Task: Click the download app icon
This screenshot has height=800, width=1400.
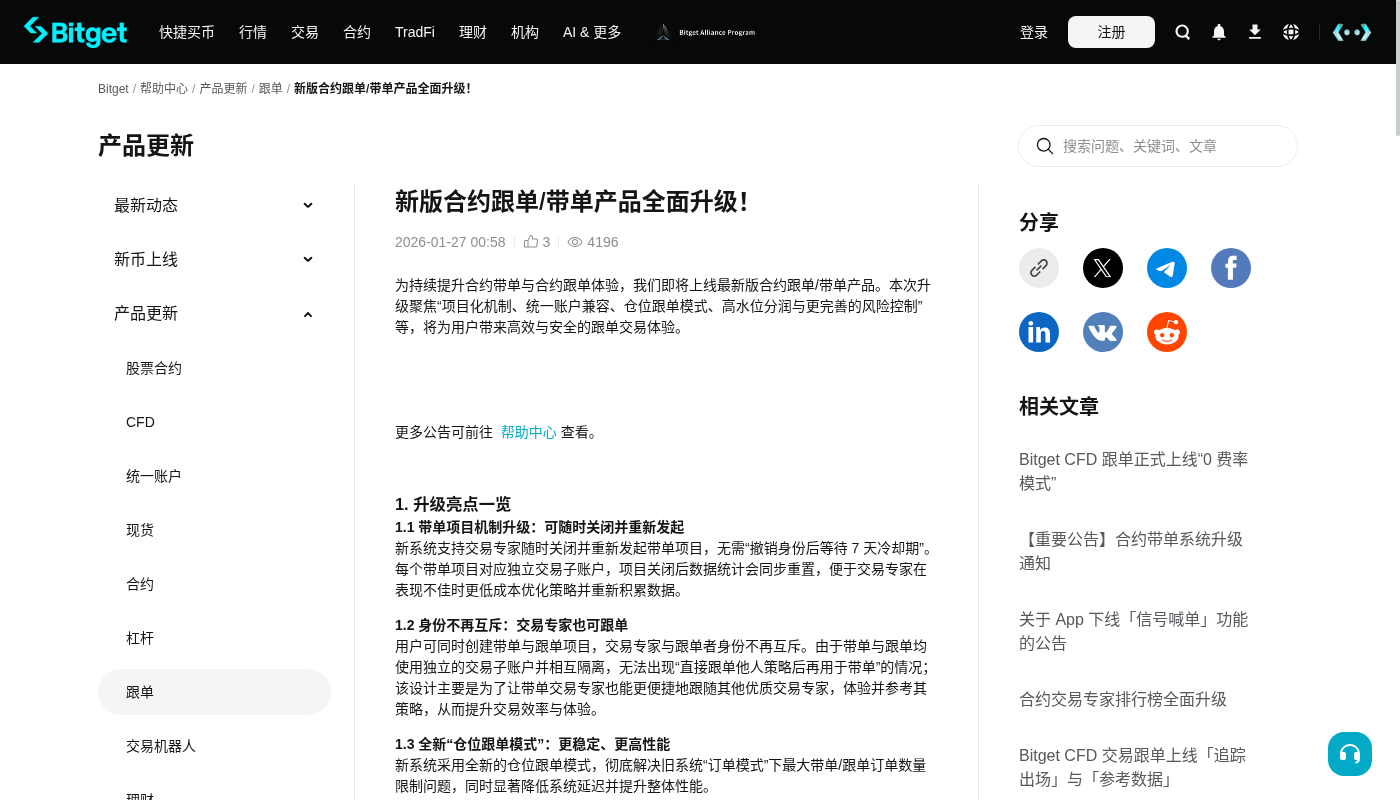Action: 1255,32
